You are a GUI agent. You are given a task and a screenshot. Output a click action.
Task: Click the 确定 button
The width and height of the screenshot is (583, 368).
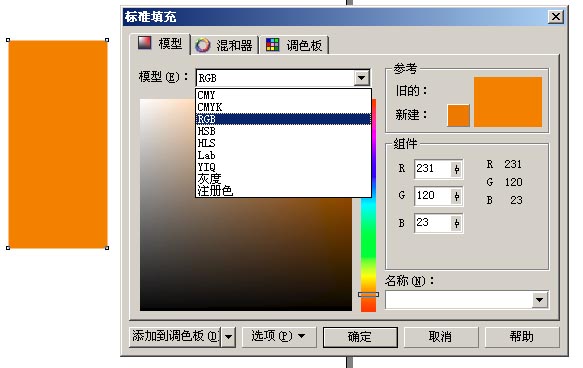click(360, 337)
